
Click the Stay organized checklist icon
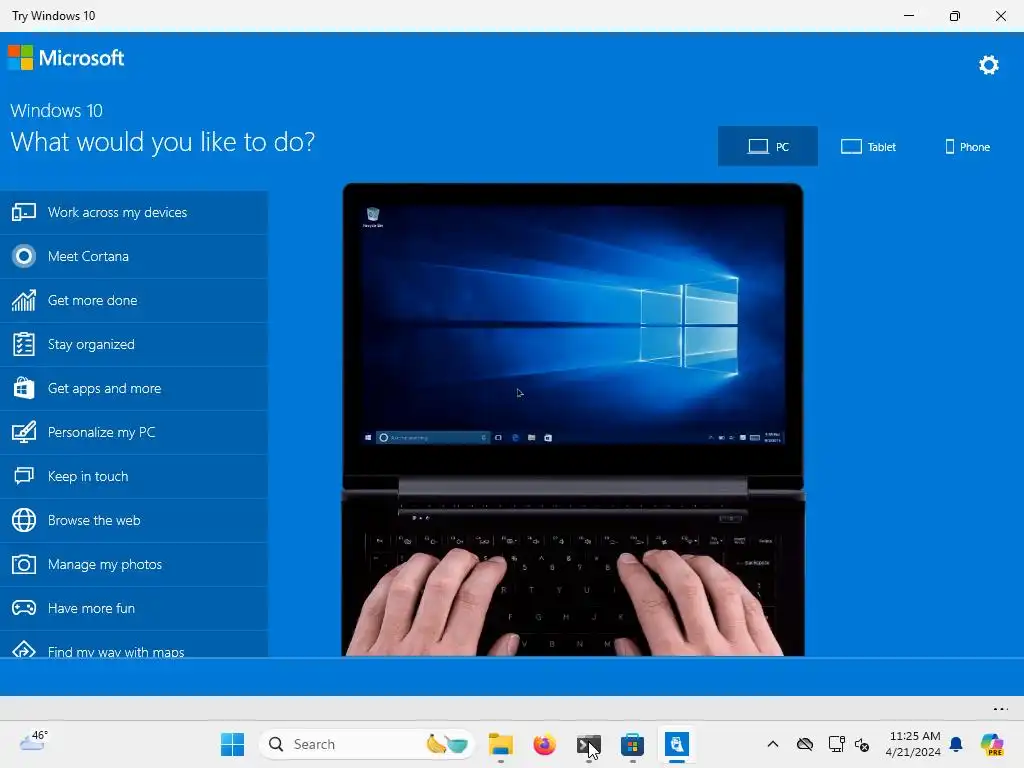[24, 344]
